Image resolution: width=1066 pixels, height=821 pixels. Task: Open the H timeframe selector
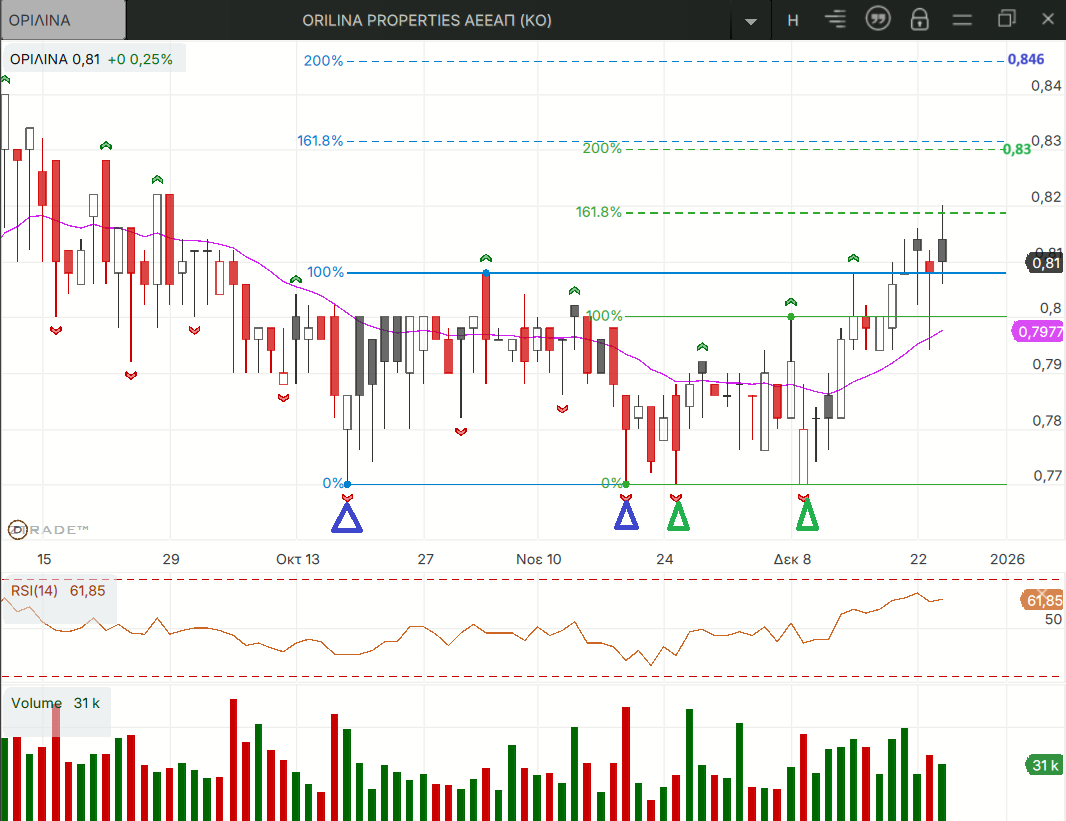point(793,20)
